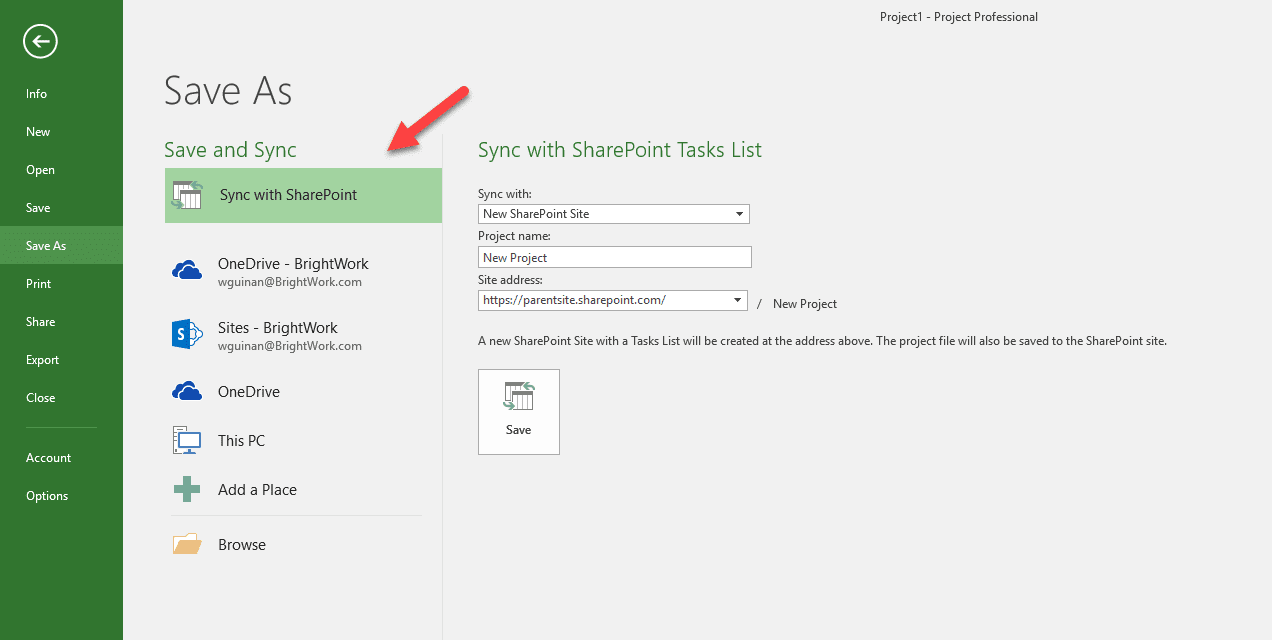Click the Sync with SharePoint table icon
This screenshot has width=1272, height=640.
click(x=187, y=195)
